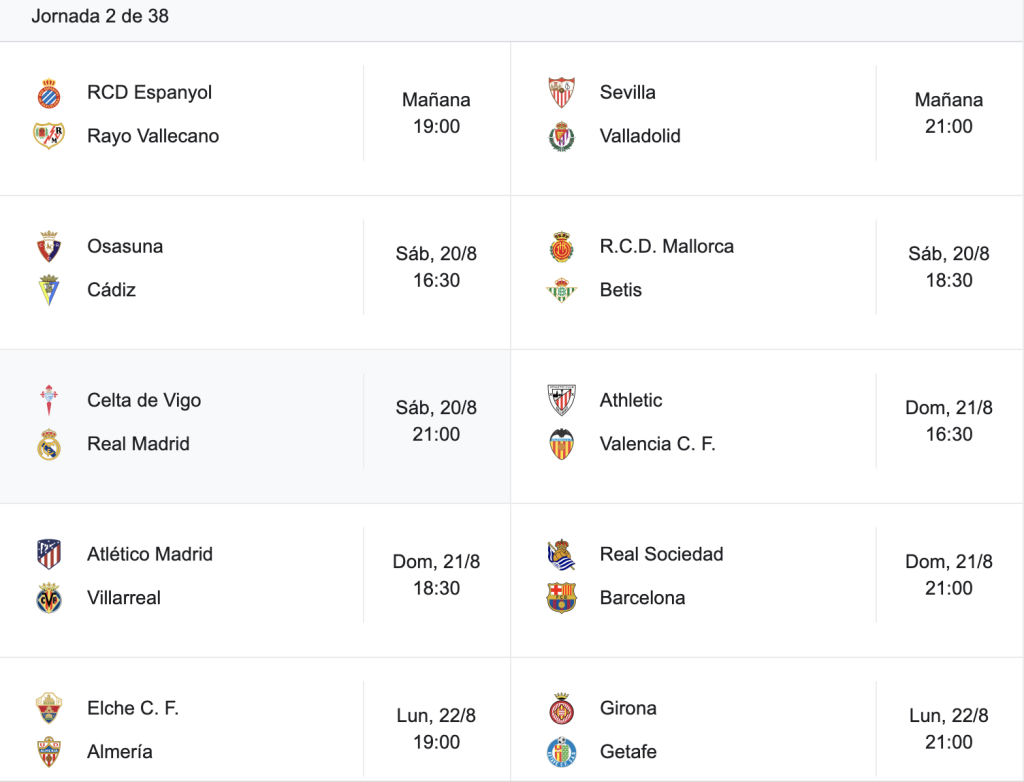This screenshot has height=782, width=1024.
Task: Click the Rayo Vallecano crest icon
Action: coord(49,136)
